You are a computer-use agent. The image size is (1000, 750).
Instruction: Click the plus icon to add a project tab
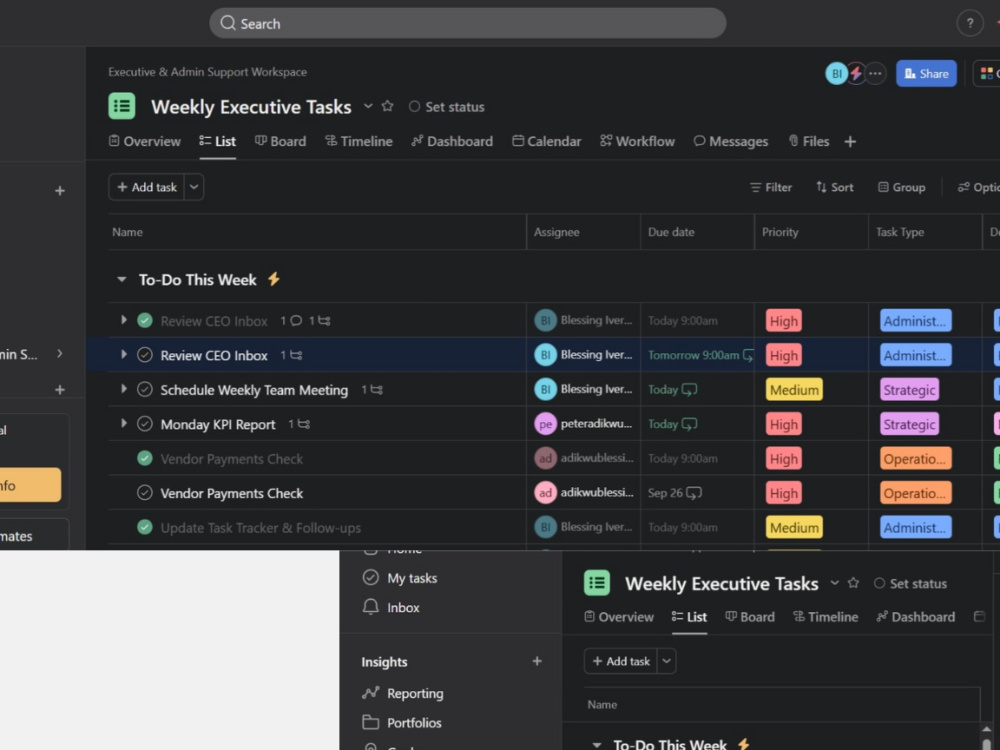850,142
